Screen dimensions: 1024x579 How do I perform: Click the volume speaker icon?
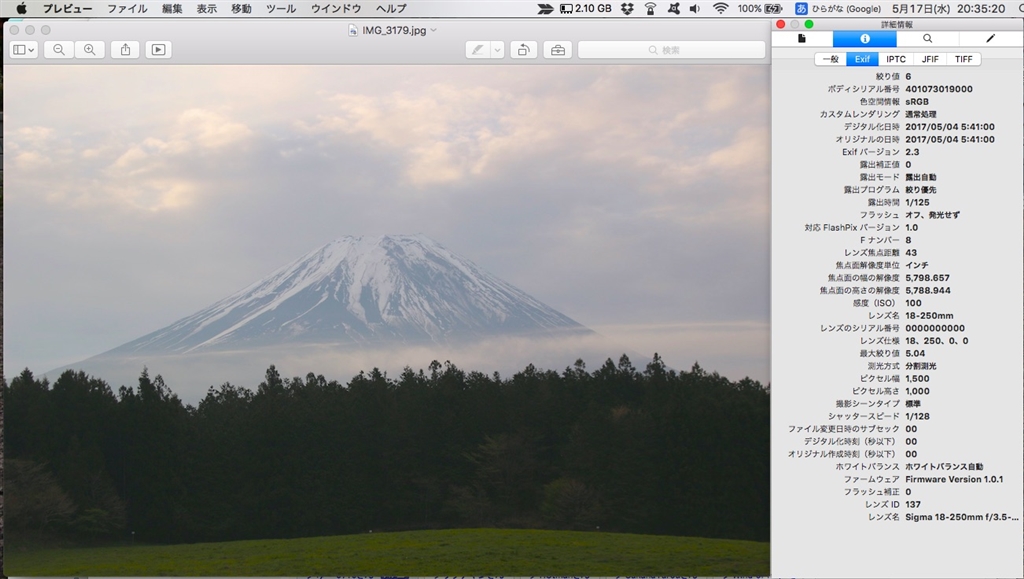coord(695,8)
